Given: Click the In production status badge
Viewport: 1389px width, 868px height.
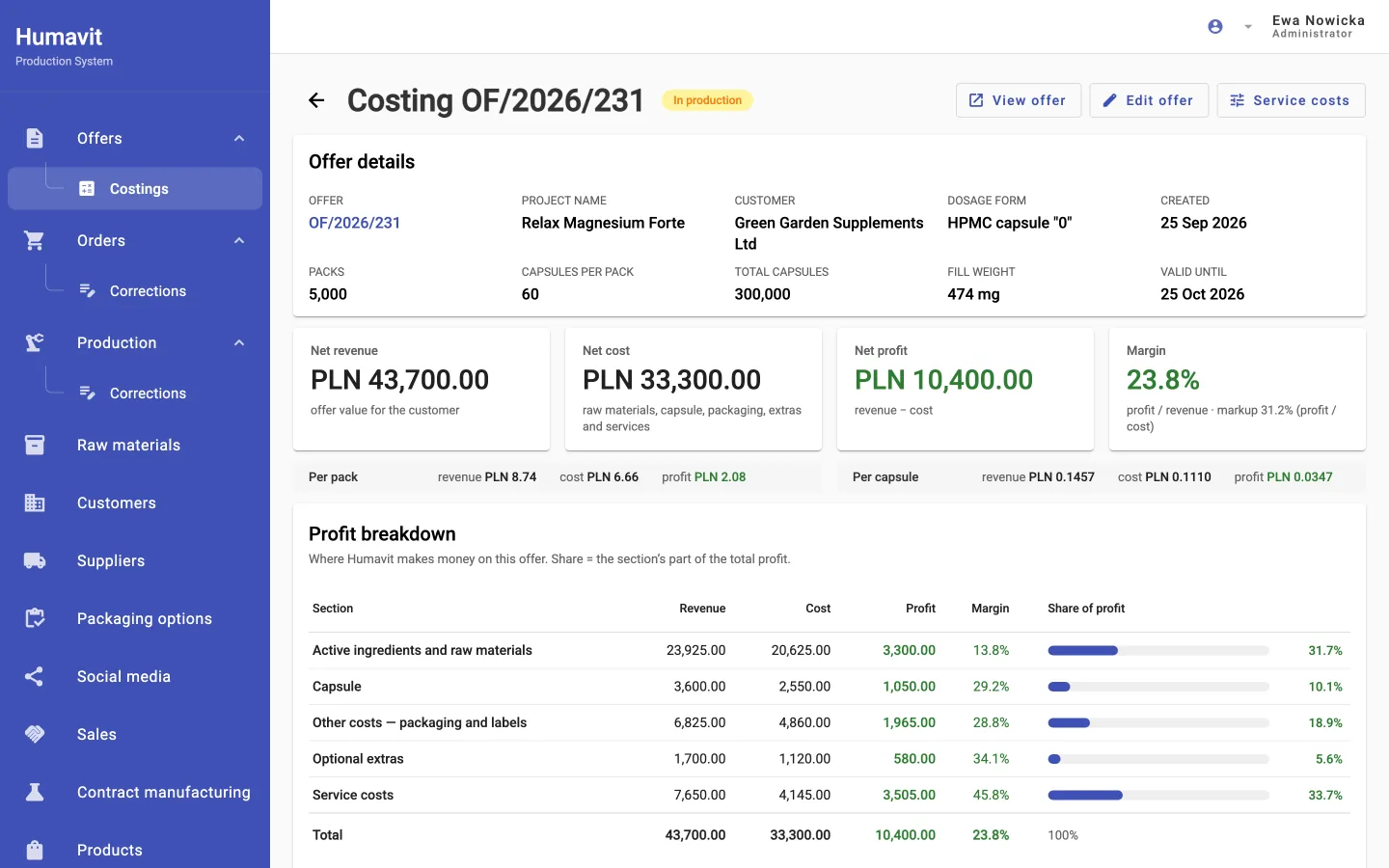Looking at the screenshot, I should (707, 100).
